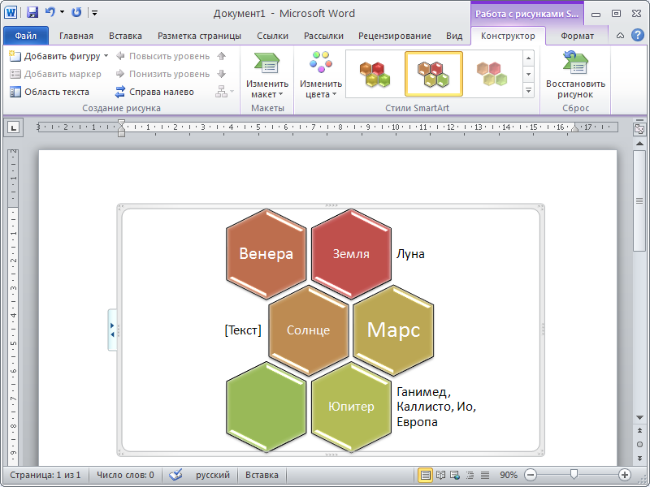Image resolution: width=651 pixels, height=489 pixels.
Task: Click Restore Graphic (Восстановить рисунок) icon
Action: pyautogui.click(x=575, y=74)
